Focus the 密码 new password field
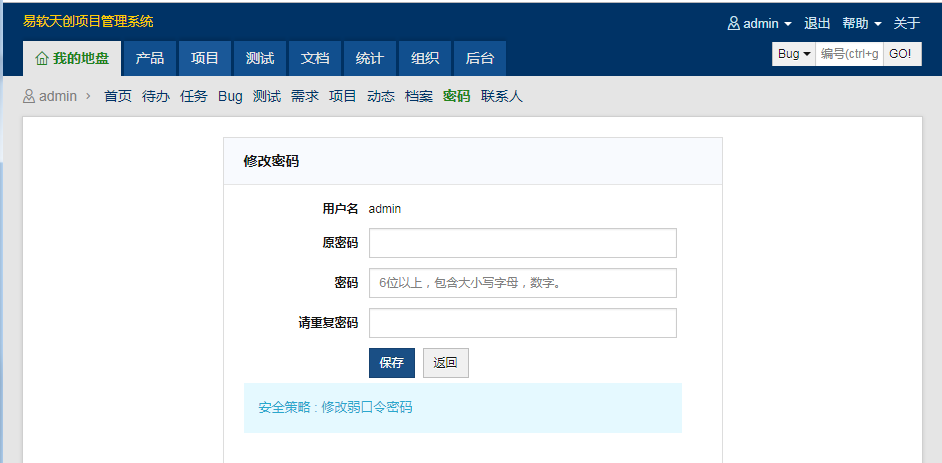Viewport: 942px width, 463px height. click(x=523, y=283)
